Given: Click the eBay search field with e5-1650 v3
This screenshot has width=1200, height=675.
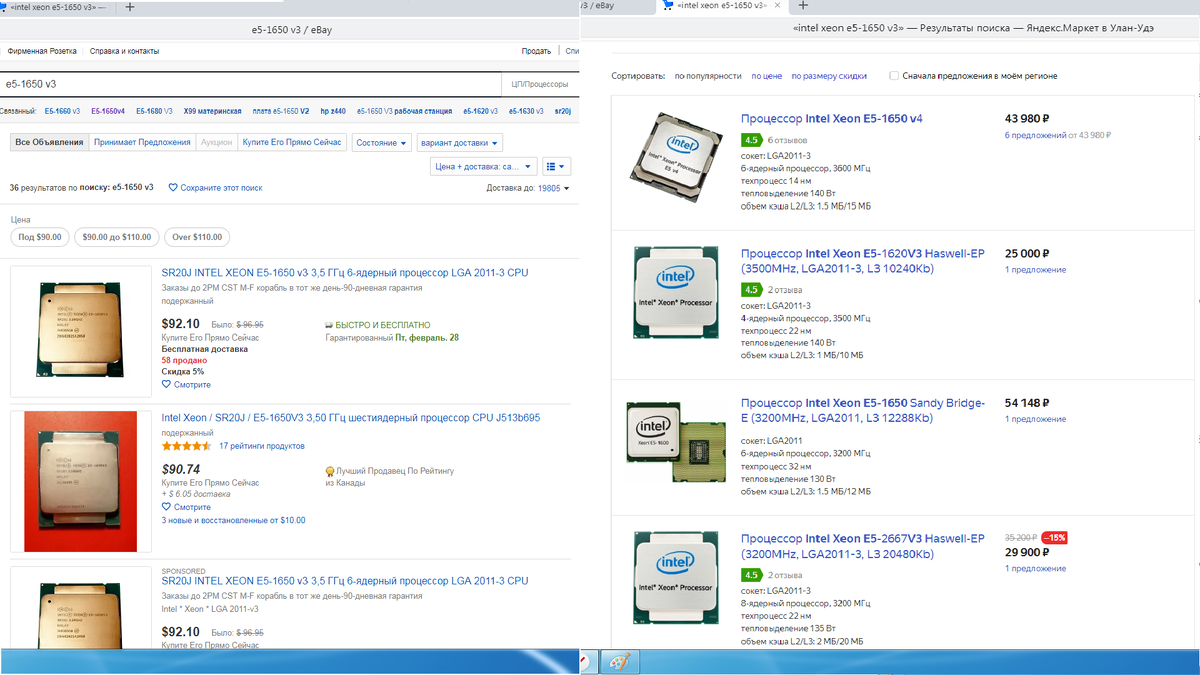Looking at the screenshot, I should pyautogui.click(x=250, y=84).
